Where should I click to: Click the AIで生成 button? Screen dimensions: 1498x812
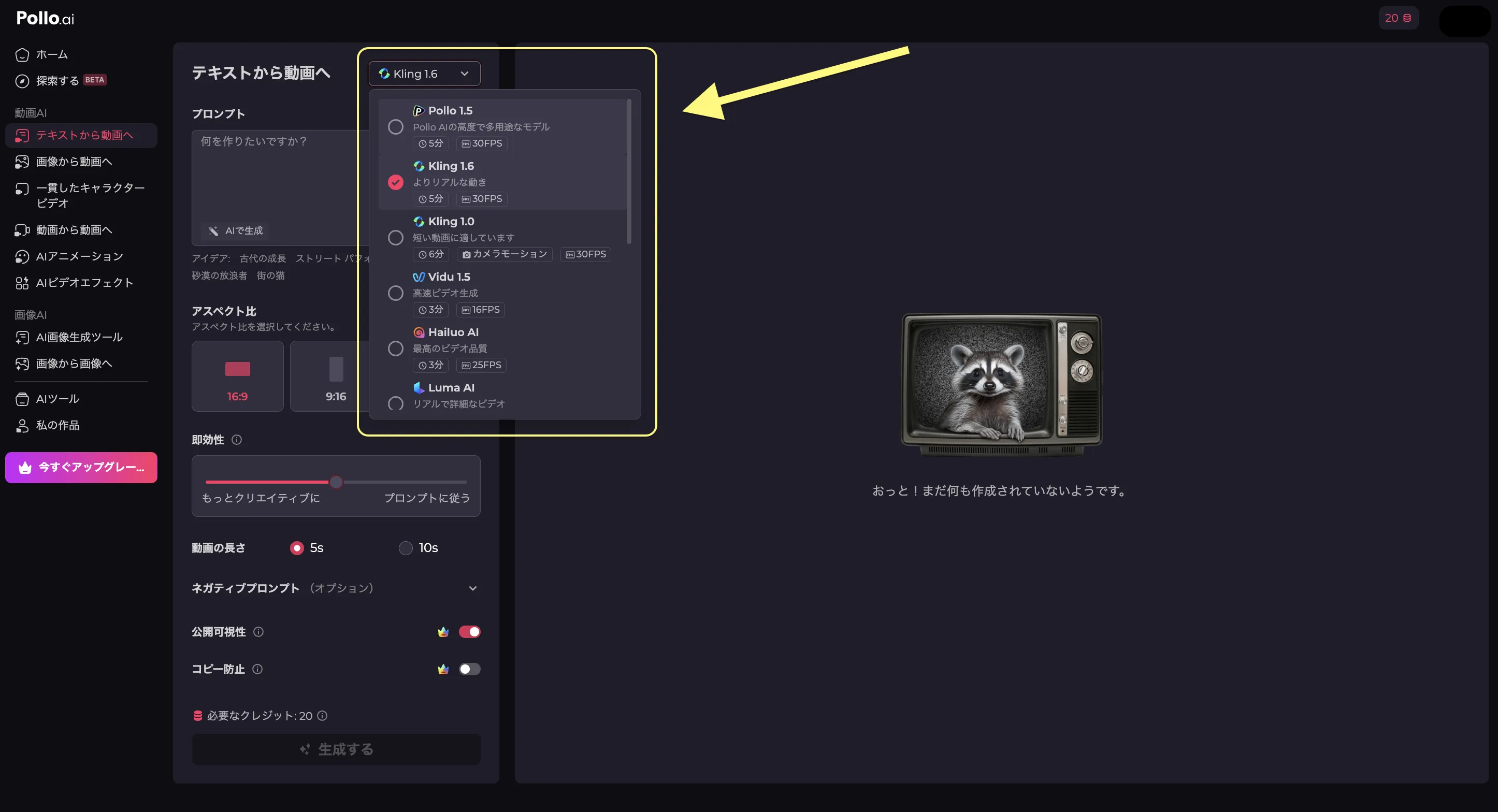[x=236, y=231]
